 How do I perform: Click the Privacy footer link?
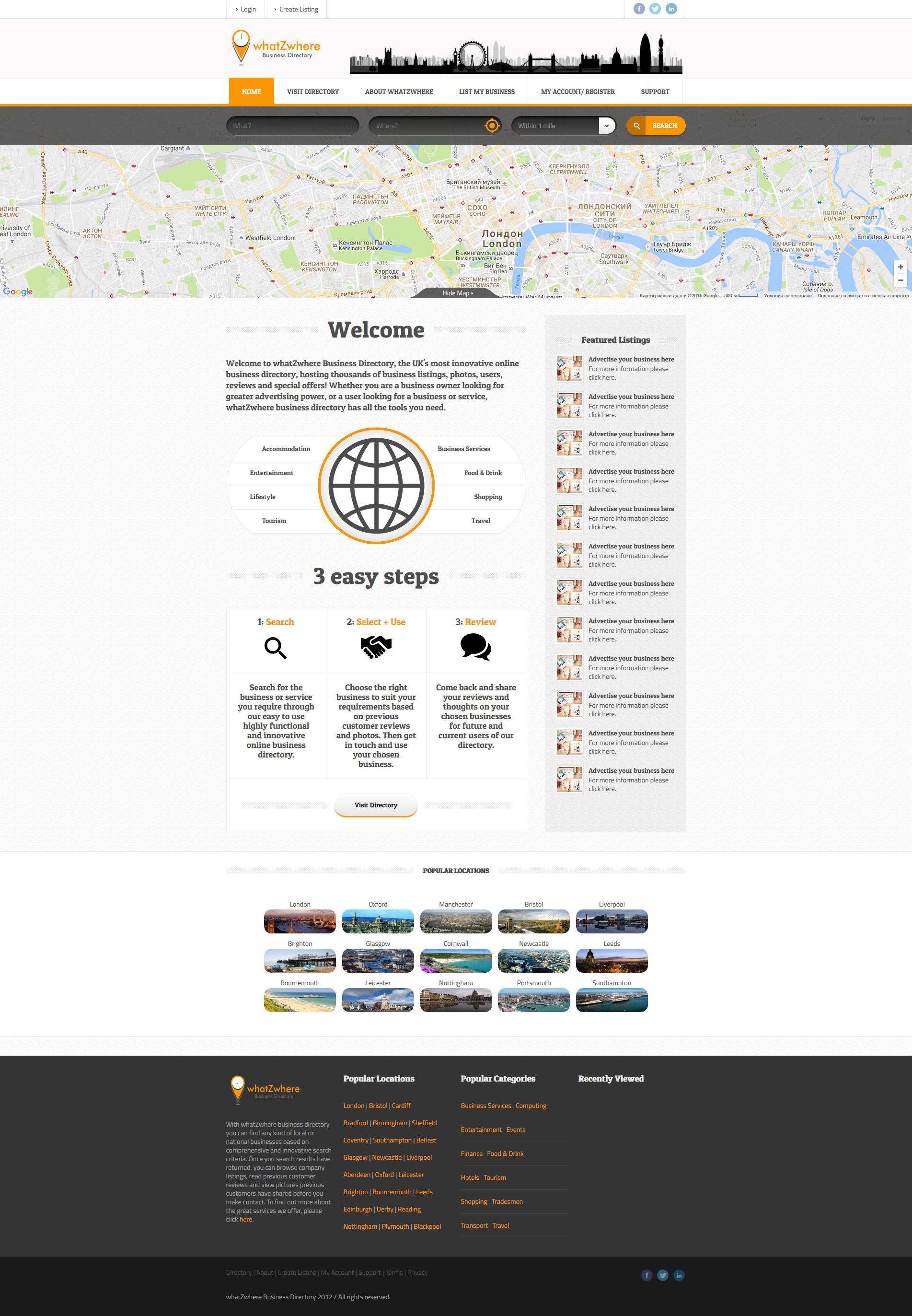[417, 1272]
